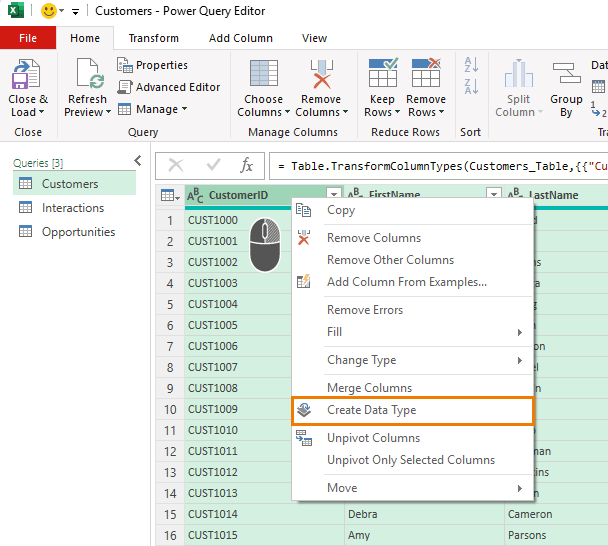Viewport: 608px width, 546px height.
Task: Open the CustomerID column filter dropdown
Action: (334, 193)
